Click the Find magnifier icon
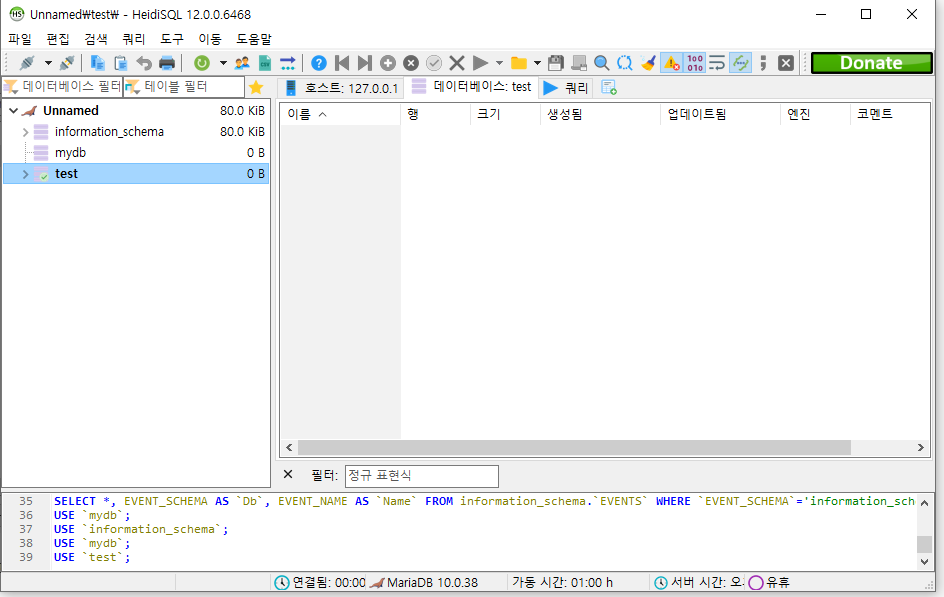 (x=601, y=63)
